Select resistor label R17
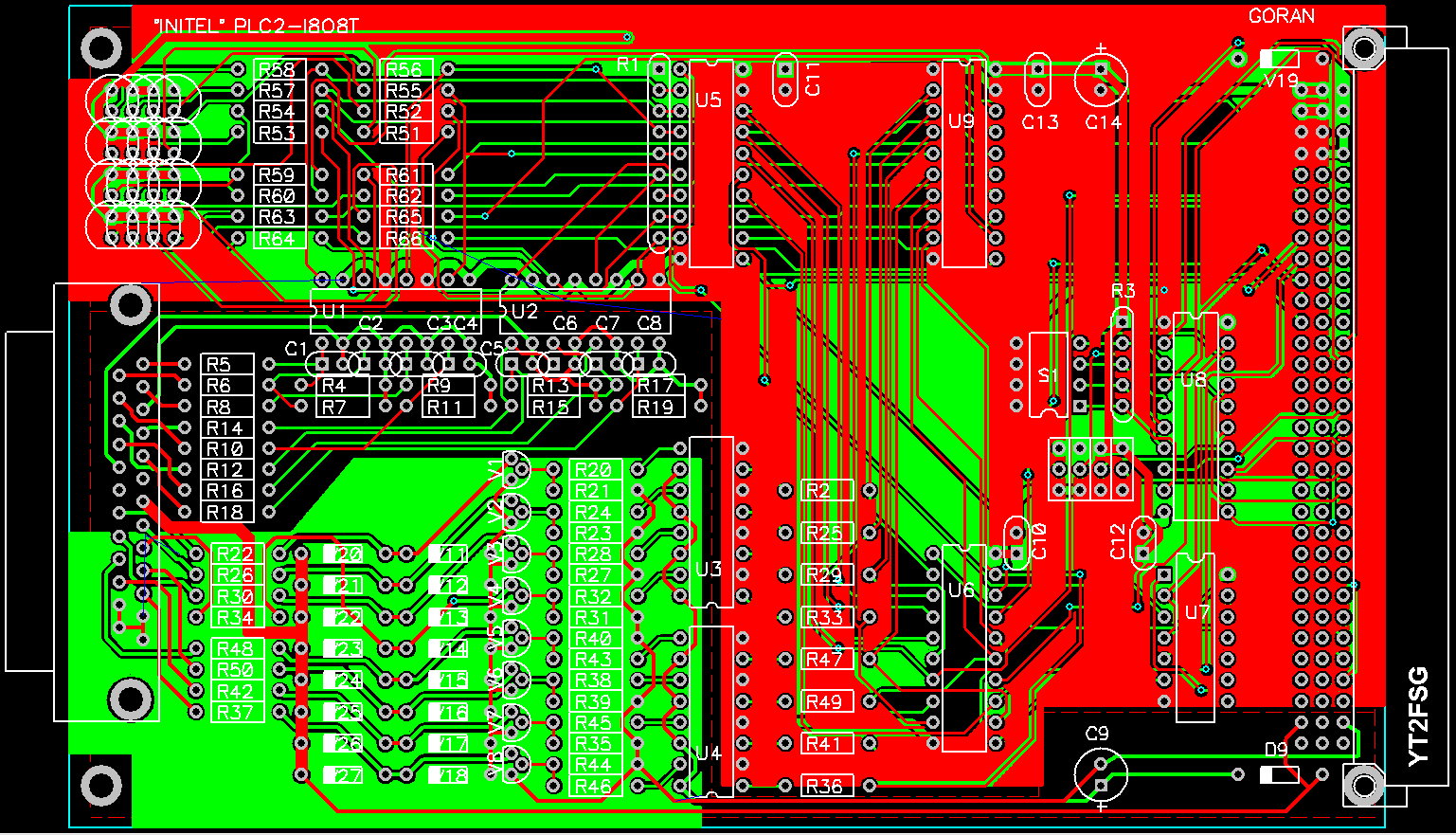 tap(656, 386)
